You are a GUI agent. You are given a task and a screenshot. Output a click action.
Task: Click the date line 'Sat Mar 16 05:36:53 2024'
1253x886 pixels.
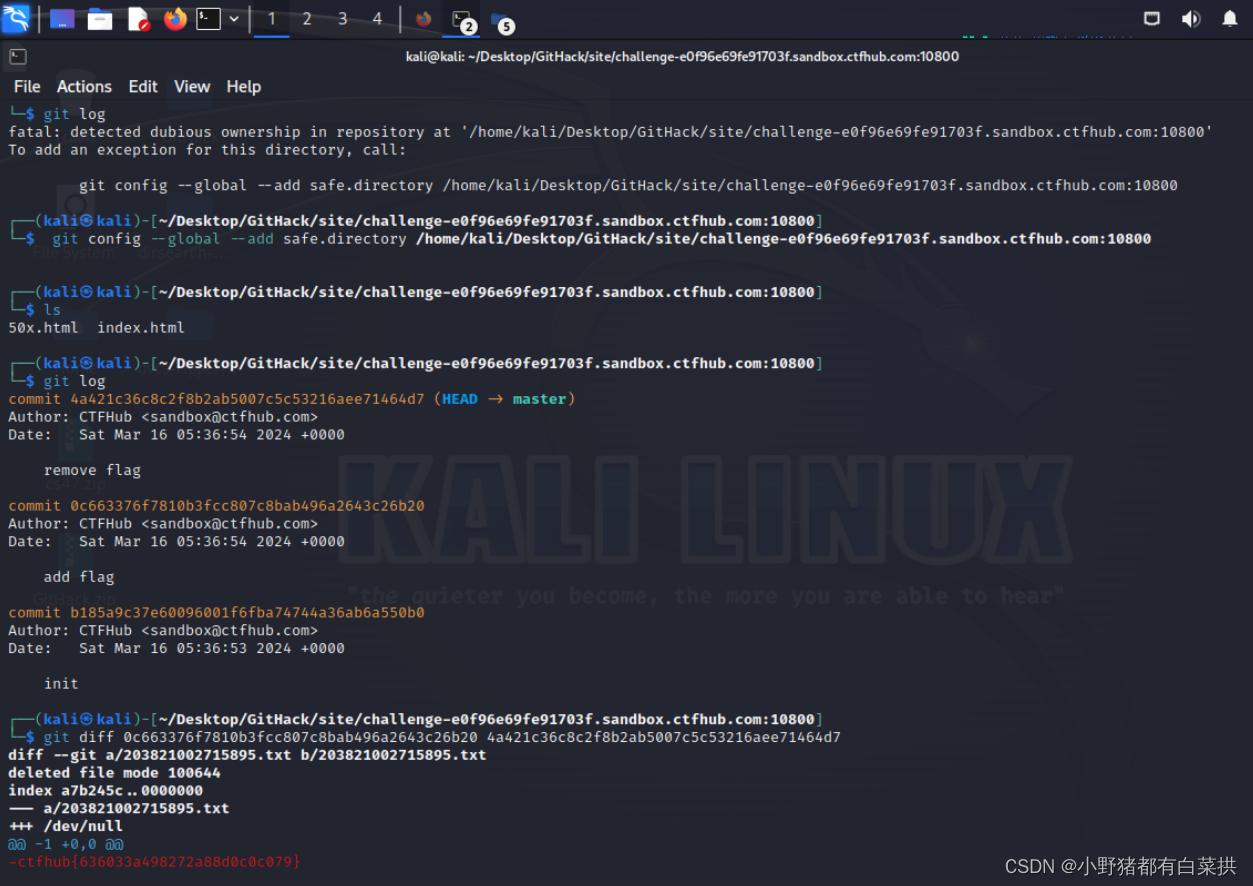(176, 648)
